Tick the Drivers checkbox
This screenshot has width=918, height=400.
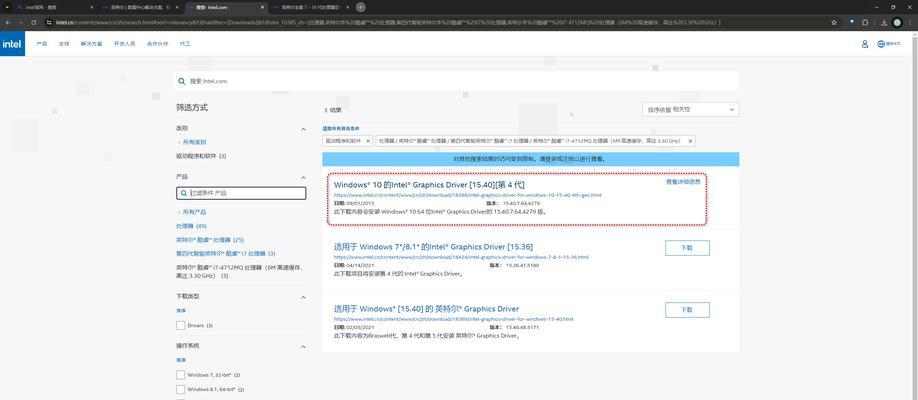click(x=180, y=325)
